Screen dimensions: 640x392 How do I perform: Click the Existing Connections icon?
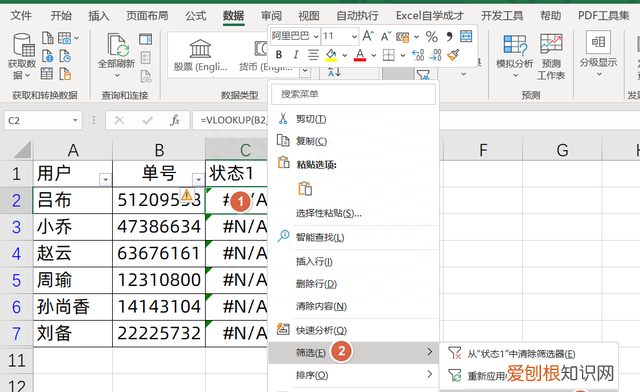(65, 74)
